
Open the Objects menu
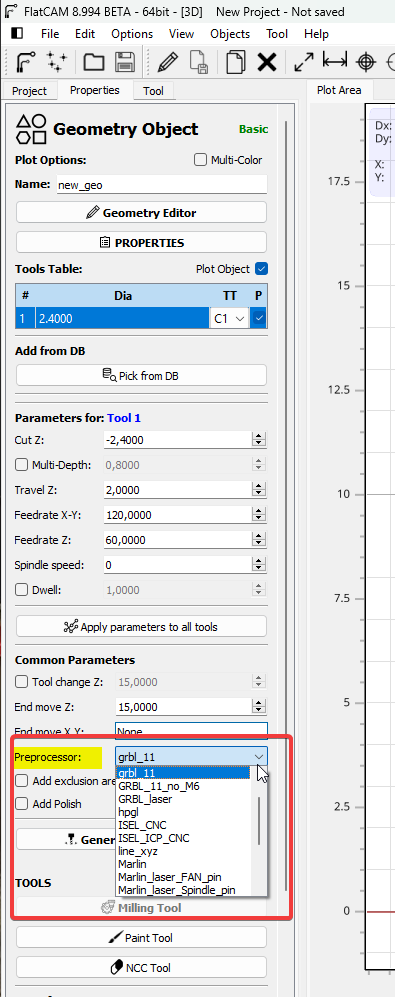point(230,34)
